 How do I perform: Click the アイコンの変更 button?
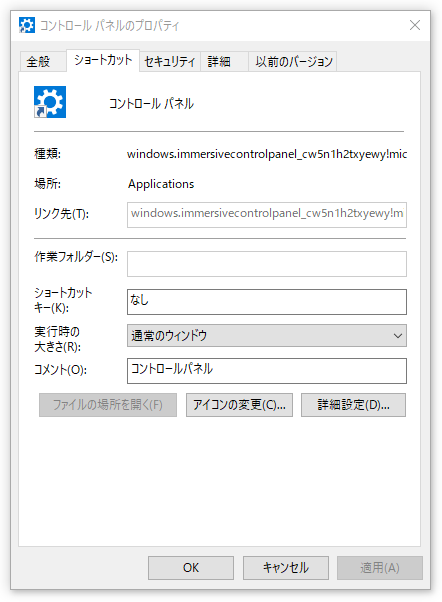tap(239, 405)
